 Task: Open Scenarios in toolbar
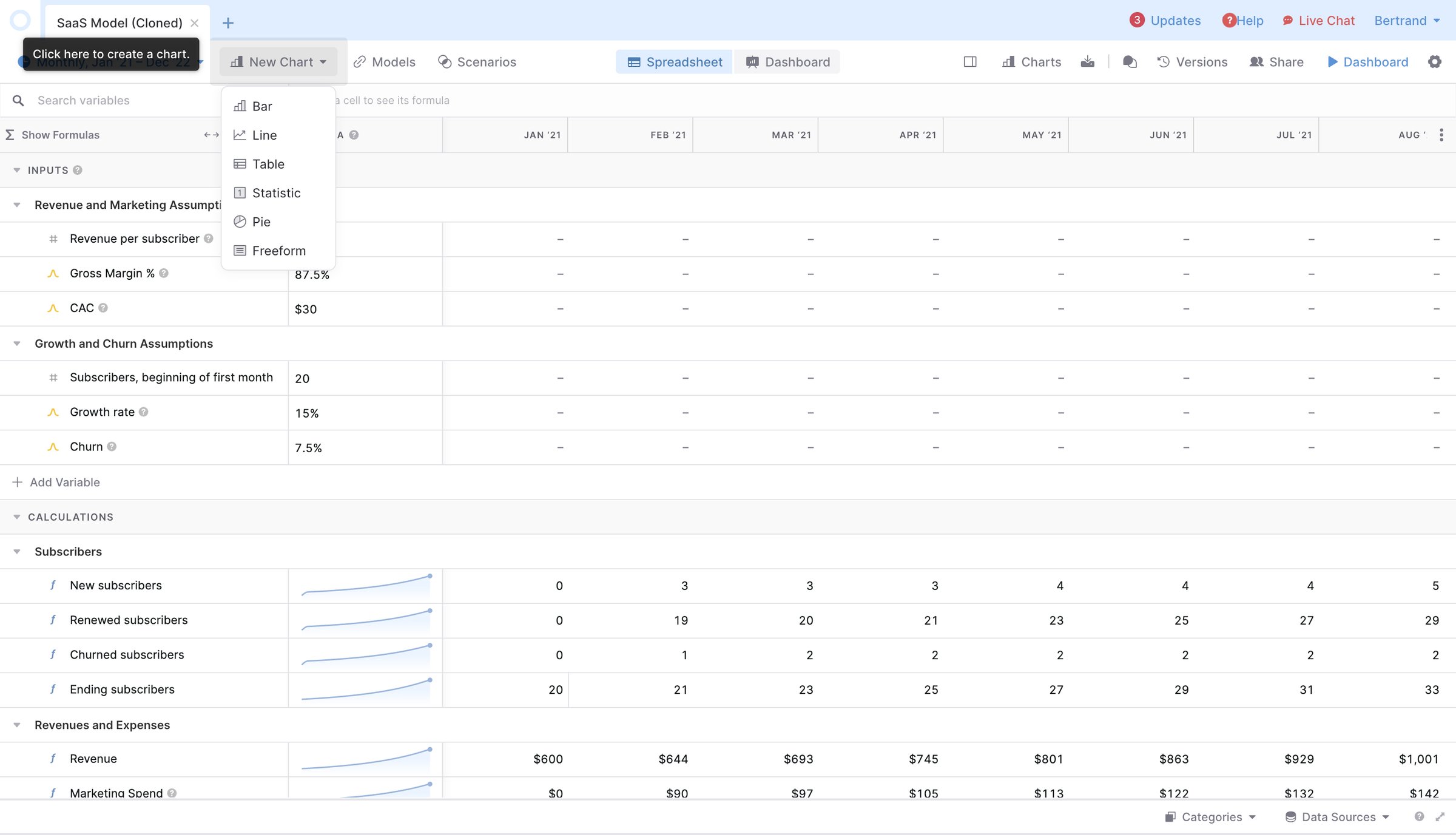pyautogui.click(x=477, y=62)
